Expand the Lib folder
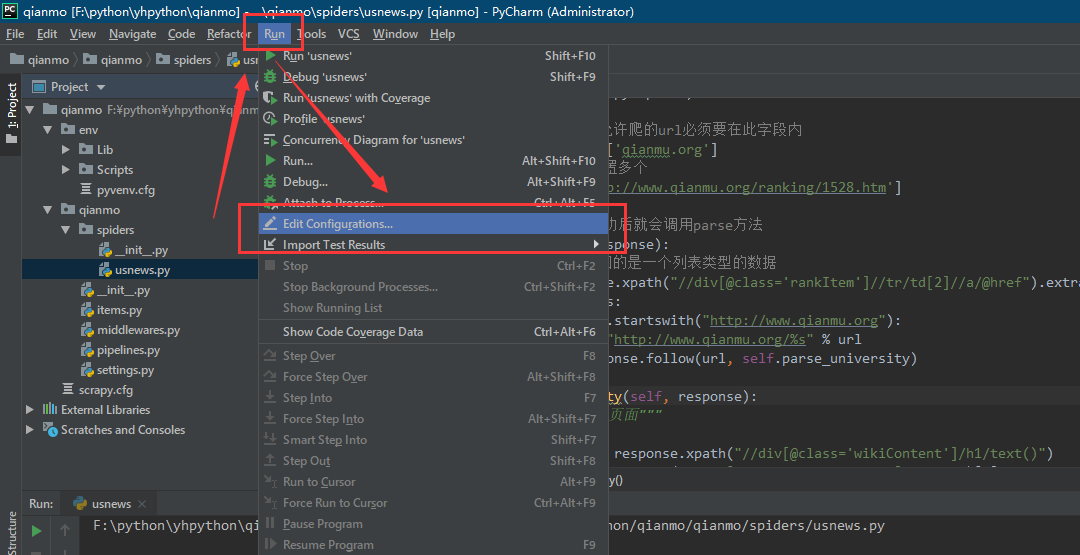This screenshot has height=555, width=1080. coord(66,149)
